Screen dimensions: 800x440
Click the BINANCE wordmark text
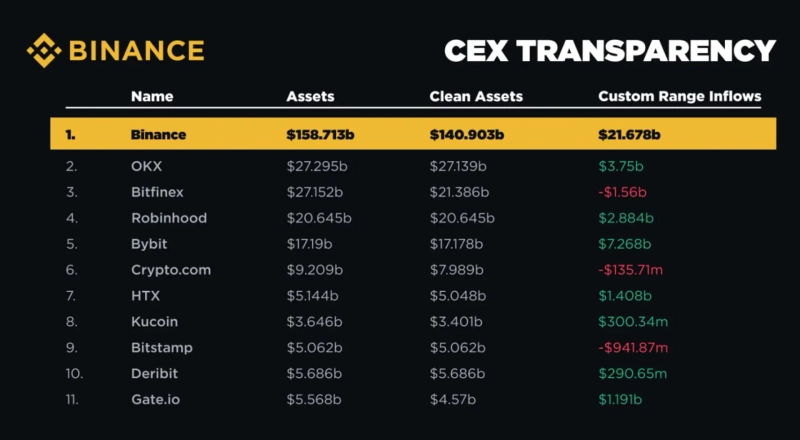coord(136,50)
